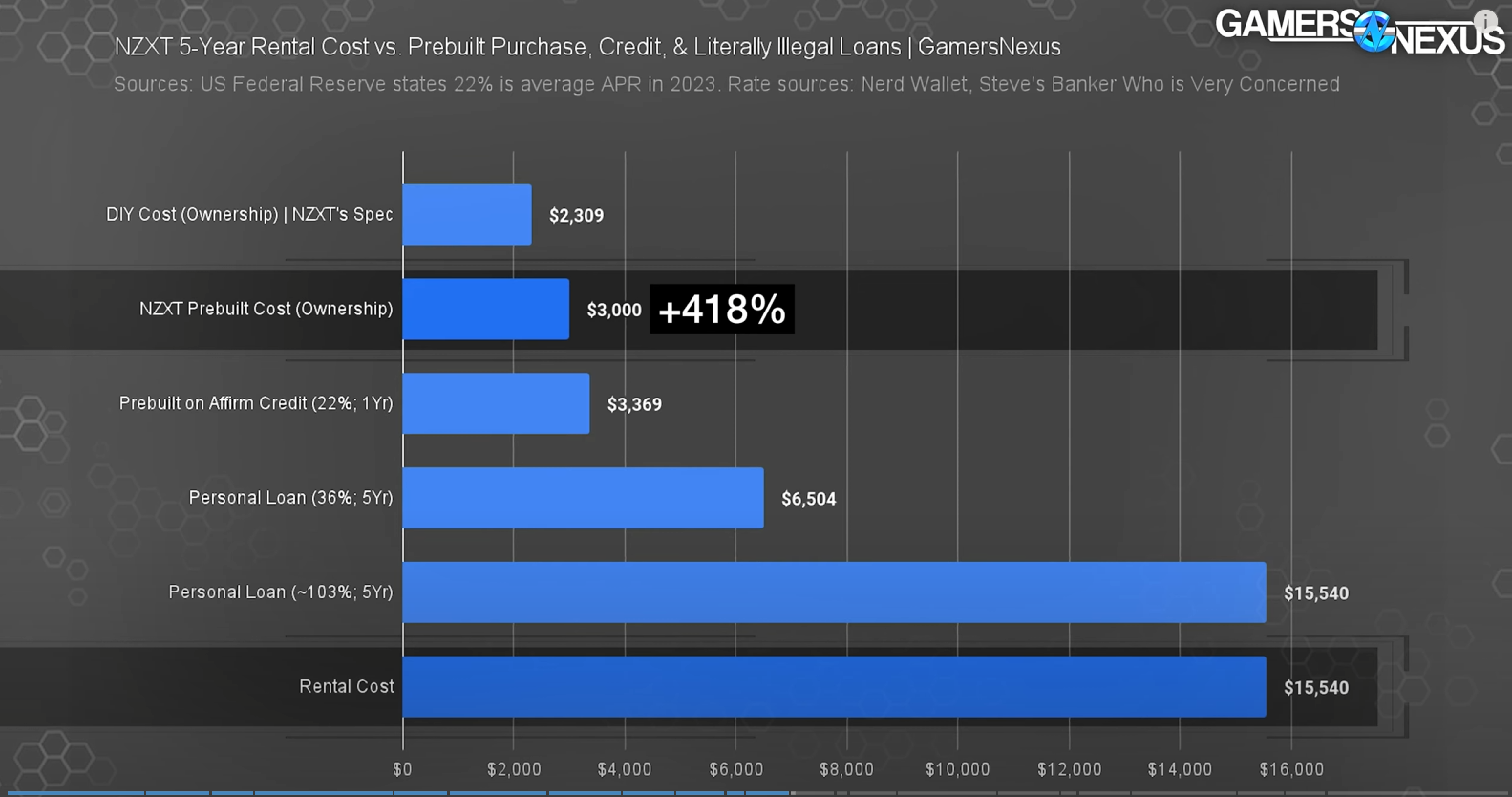Screen dimensions: 1512x797
Task: Click the Rental Cost bar
Action: click(835, 686)
